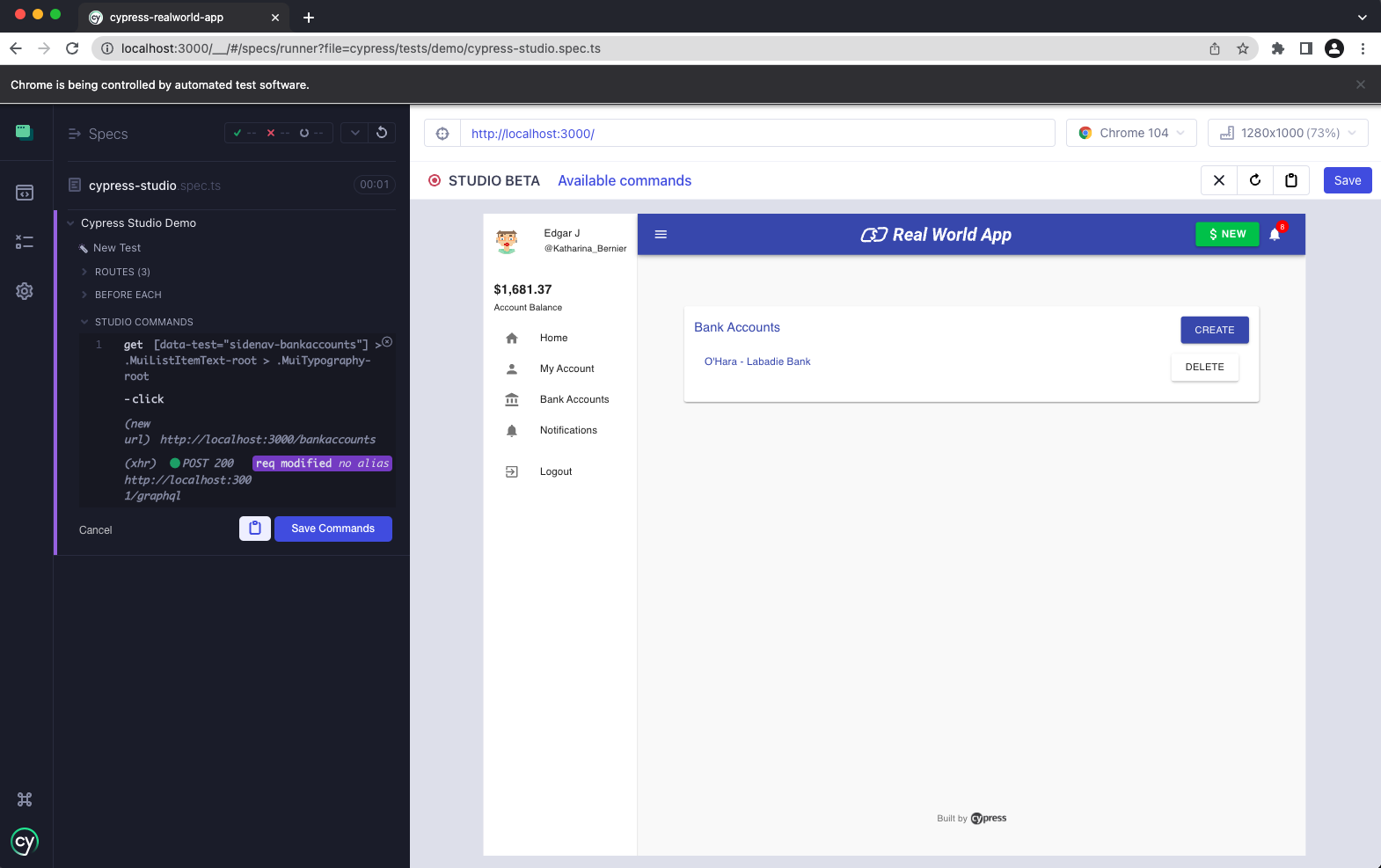The height and width of the screenshot is (868, 1381).
Task: Select Bank Accounts in side navigation
Action: [x=574, y=399]
